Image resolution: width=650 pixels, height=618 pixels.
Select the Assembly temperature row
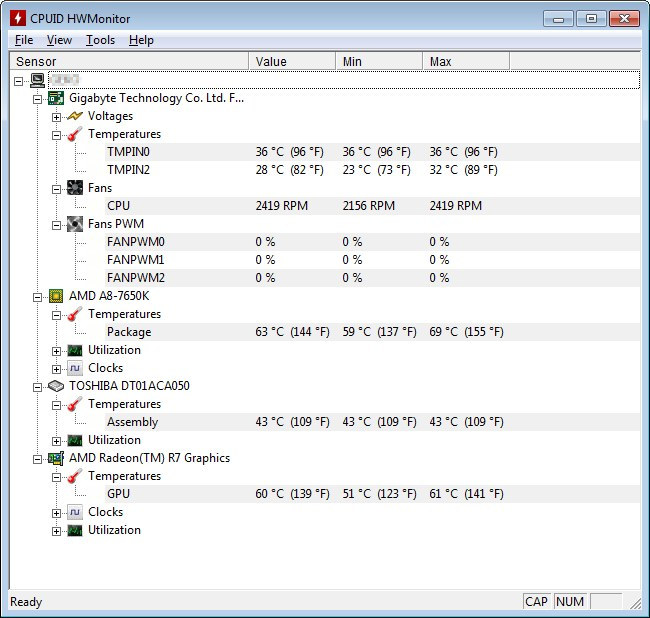coord(372,422)
